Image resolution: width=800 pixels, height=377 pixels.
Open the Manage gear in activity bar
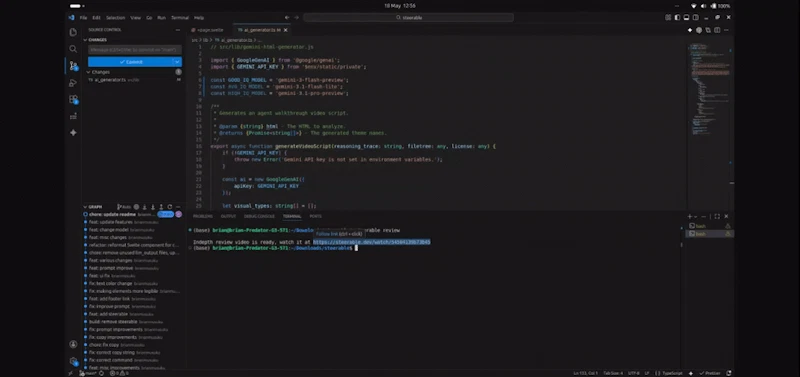[73, 361]
